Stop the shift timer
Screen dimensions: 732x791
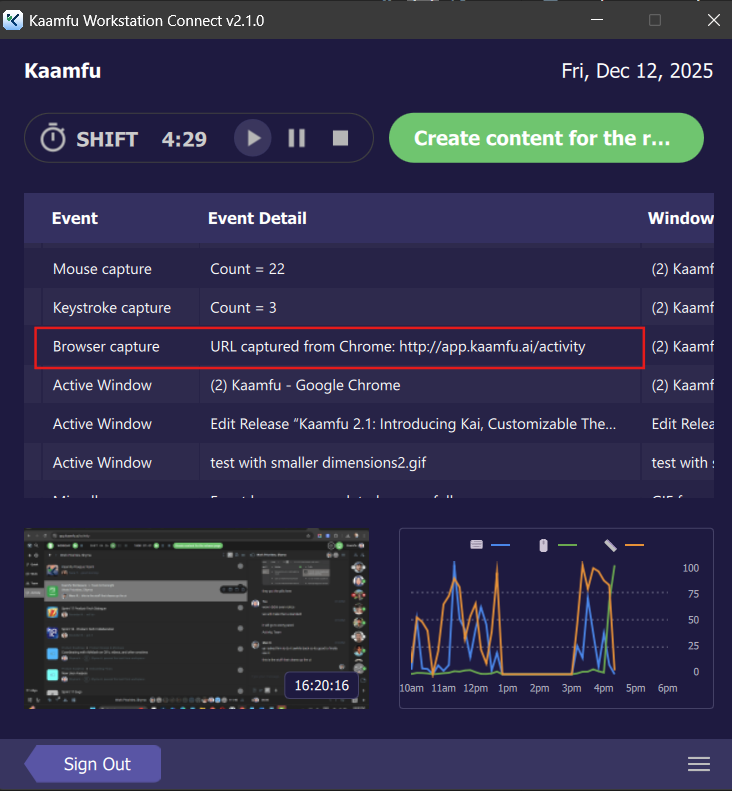[341, 138]
